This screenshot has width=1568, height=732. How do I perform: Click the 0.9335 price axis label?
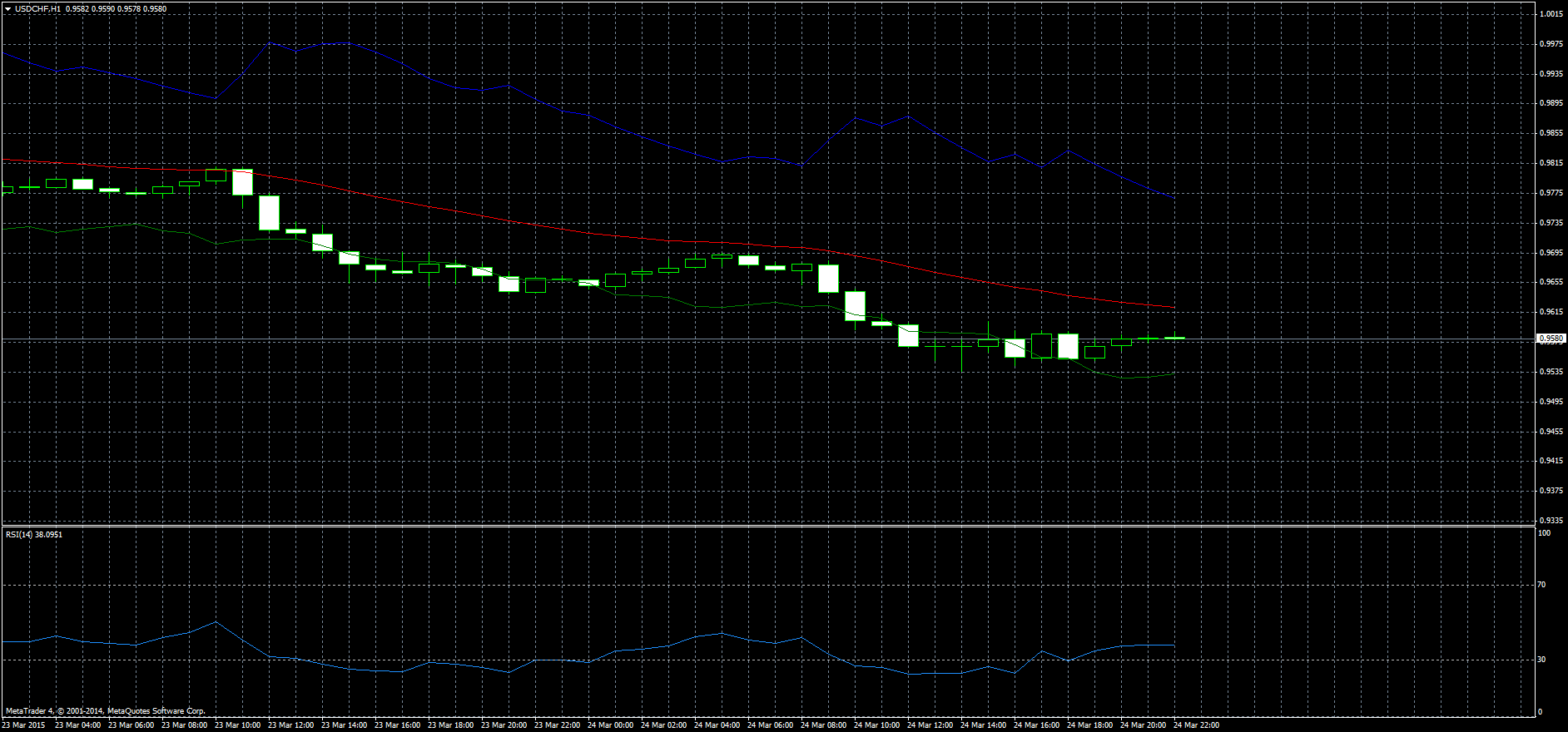point(1551,521)
